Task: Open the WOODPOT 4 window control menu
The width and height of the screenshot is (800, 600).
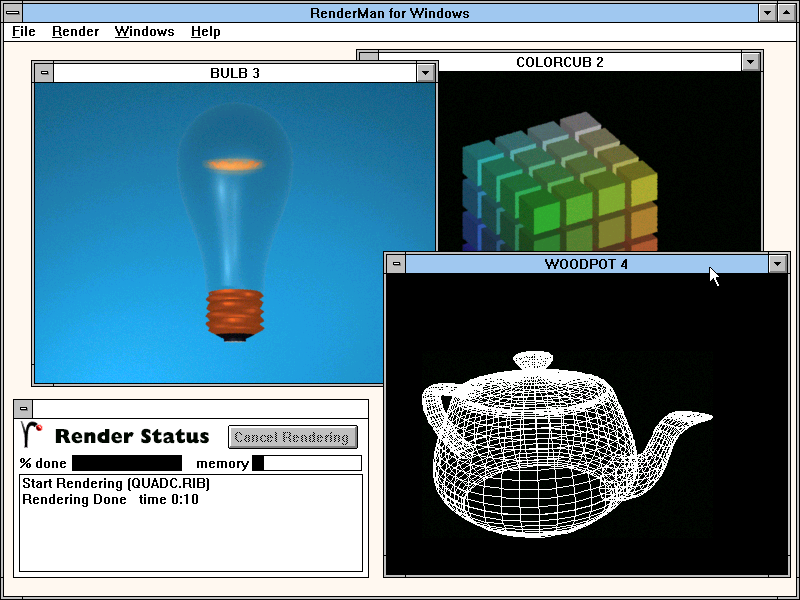Action: (x=396, y=264)
